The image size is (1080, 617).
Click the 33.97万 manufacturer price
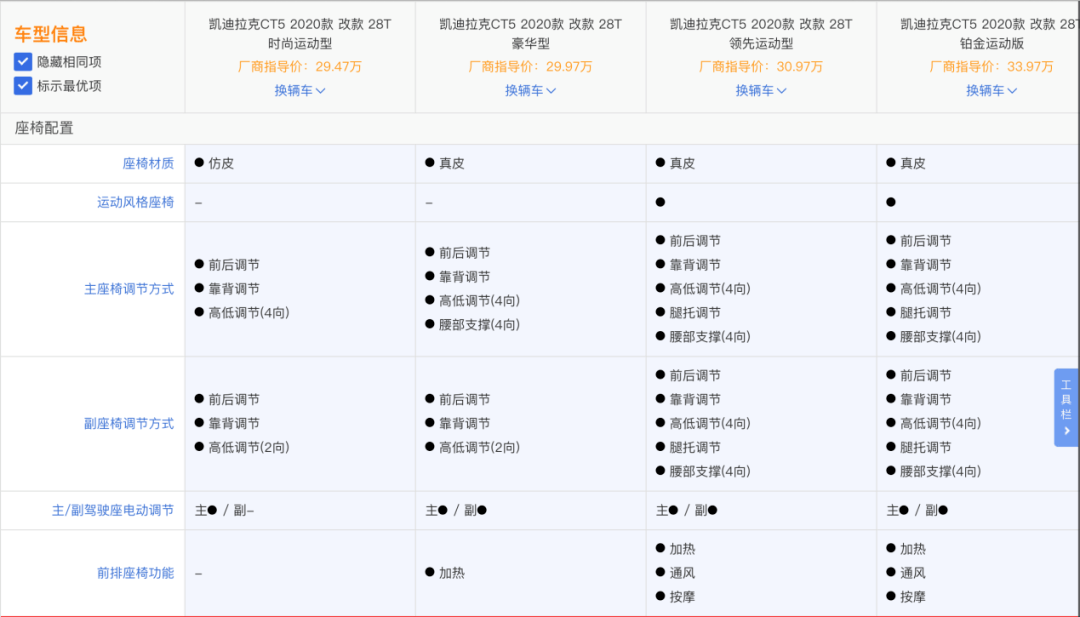tap(1029, 67)
